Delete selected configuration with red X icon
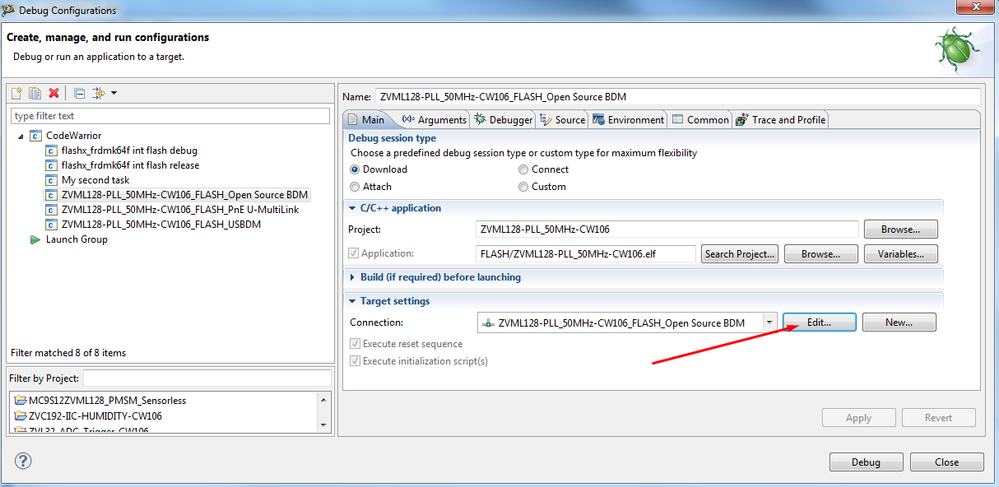999x487 pixels. pos(54,93)
